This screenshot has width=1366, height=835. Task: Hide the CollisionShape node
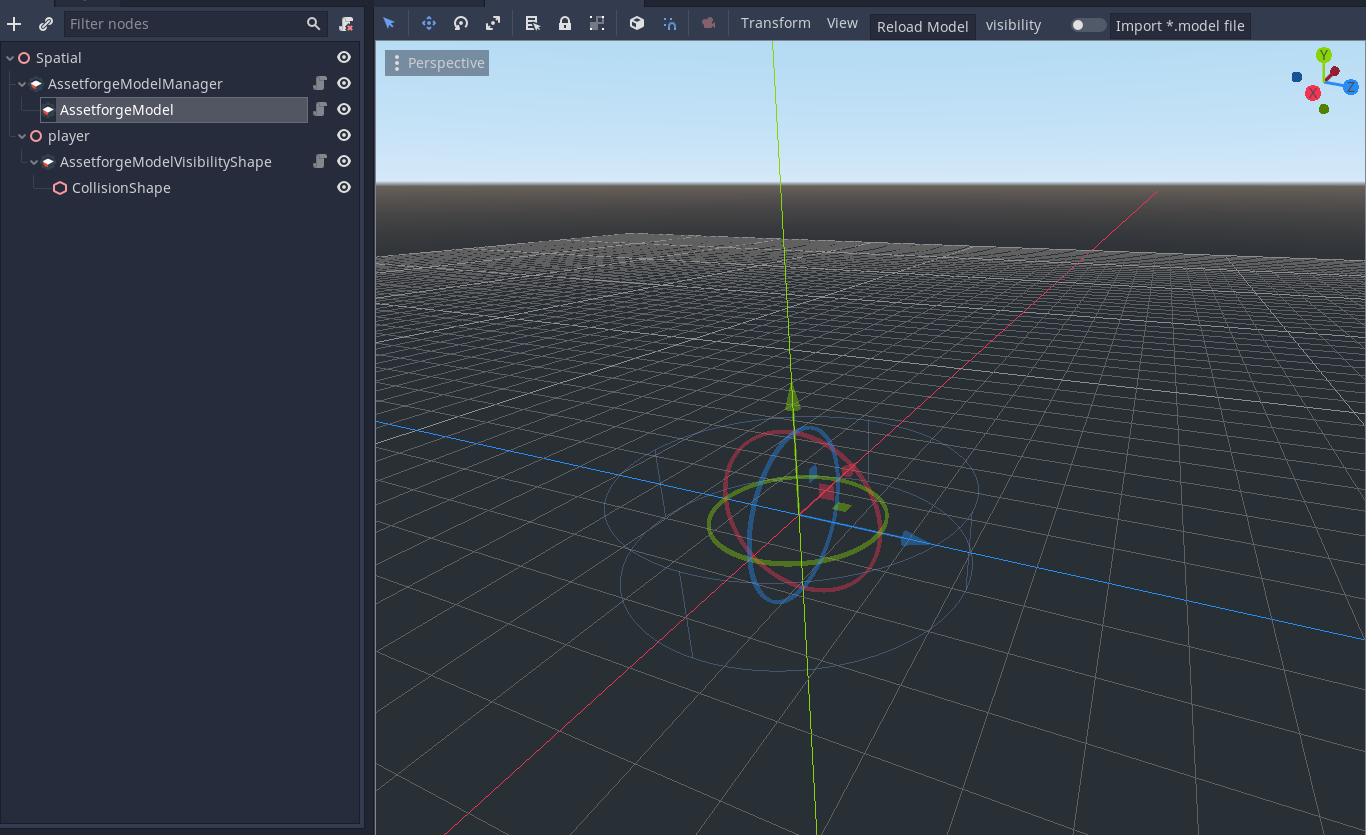pos(343,187)
